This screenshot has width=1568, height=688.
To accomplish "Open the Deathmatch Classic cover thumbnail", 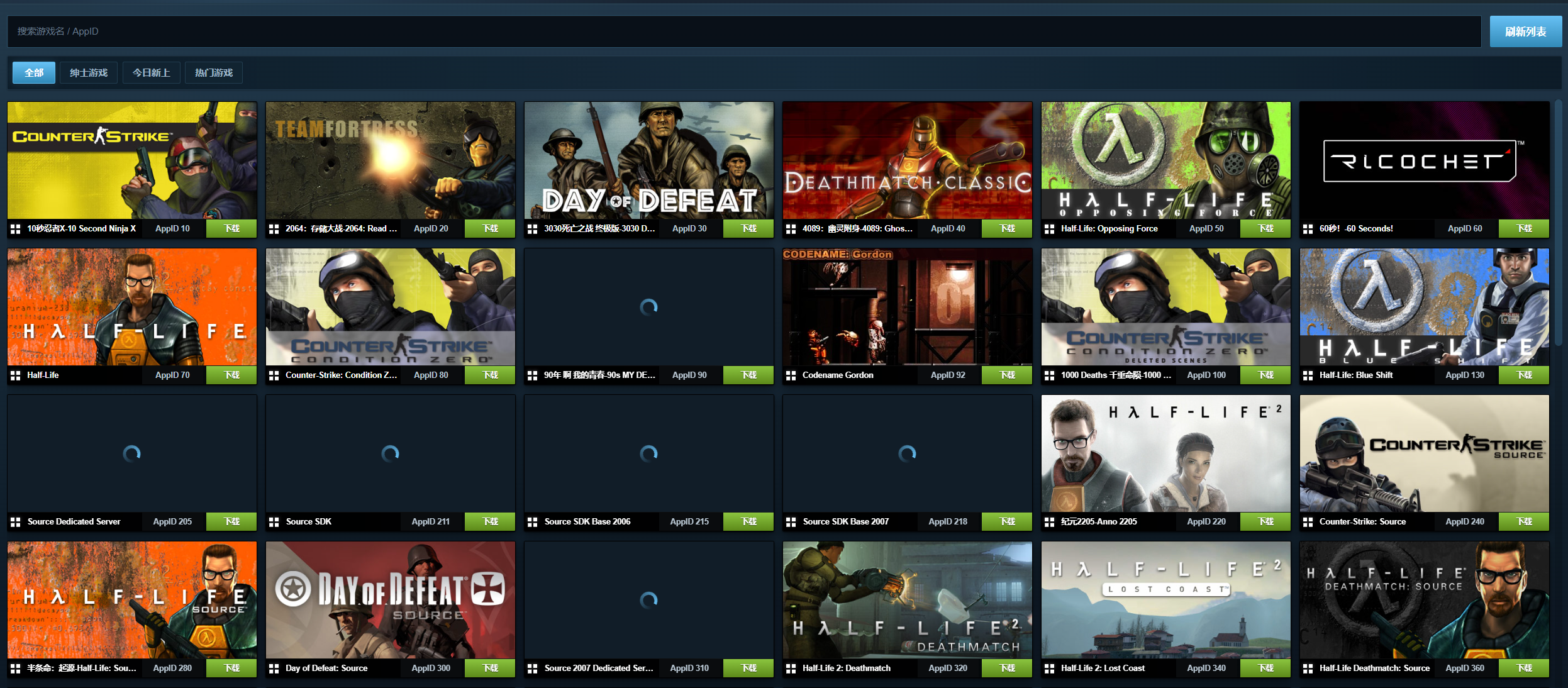I will [908, 160].
